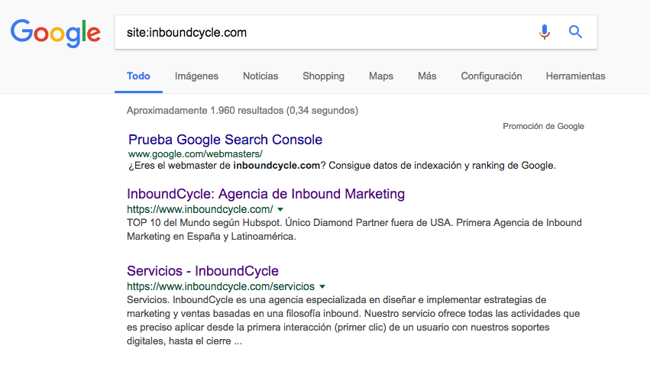This screenshot has width=650, height=368.
Task: Expand the Más menu
Action: (x=427, y=76)
